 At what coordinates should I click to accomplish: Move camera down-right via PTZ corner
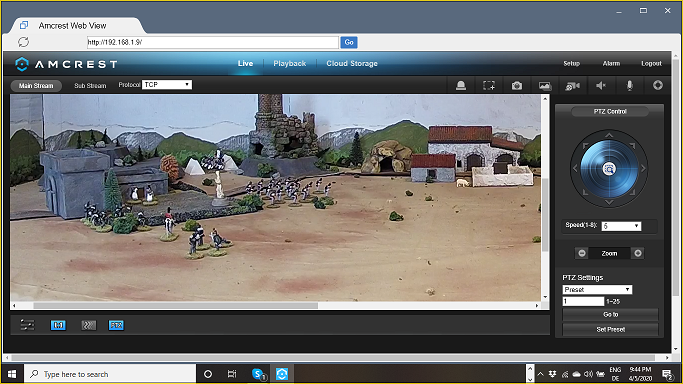(x=632, y=192)
